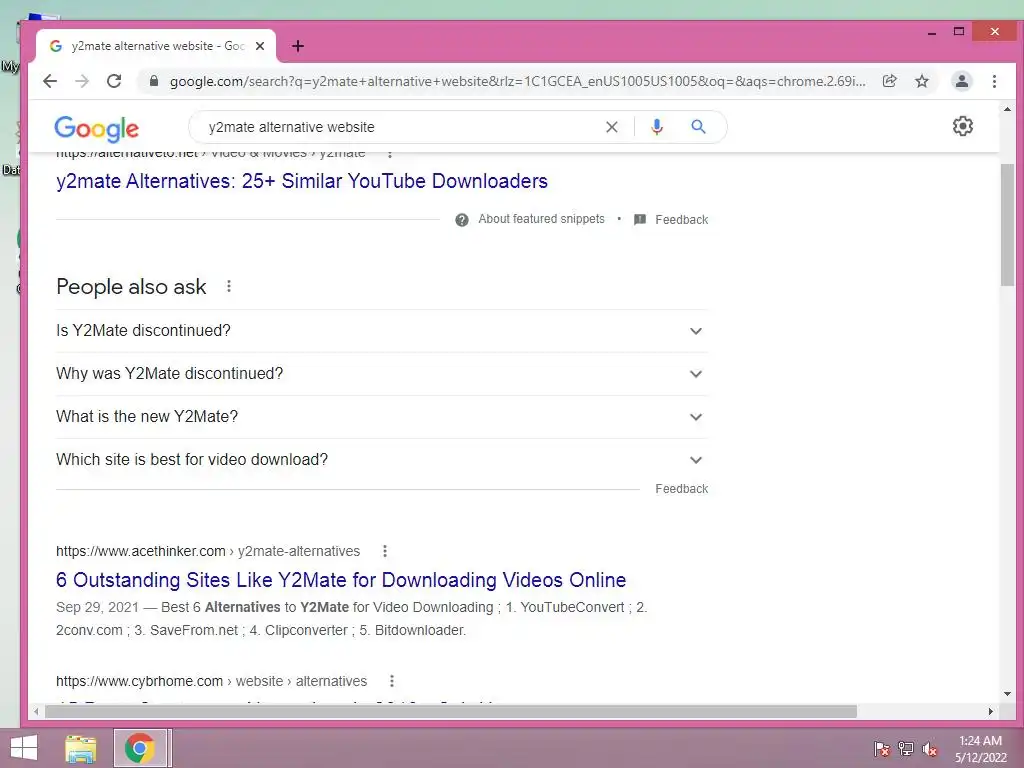Open People also ask options menu
The width and height of the screenshot is (1024, 768).
pos(229,286)
